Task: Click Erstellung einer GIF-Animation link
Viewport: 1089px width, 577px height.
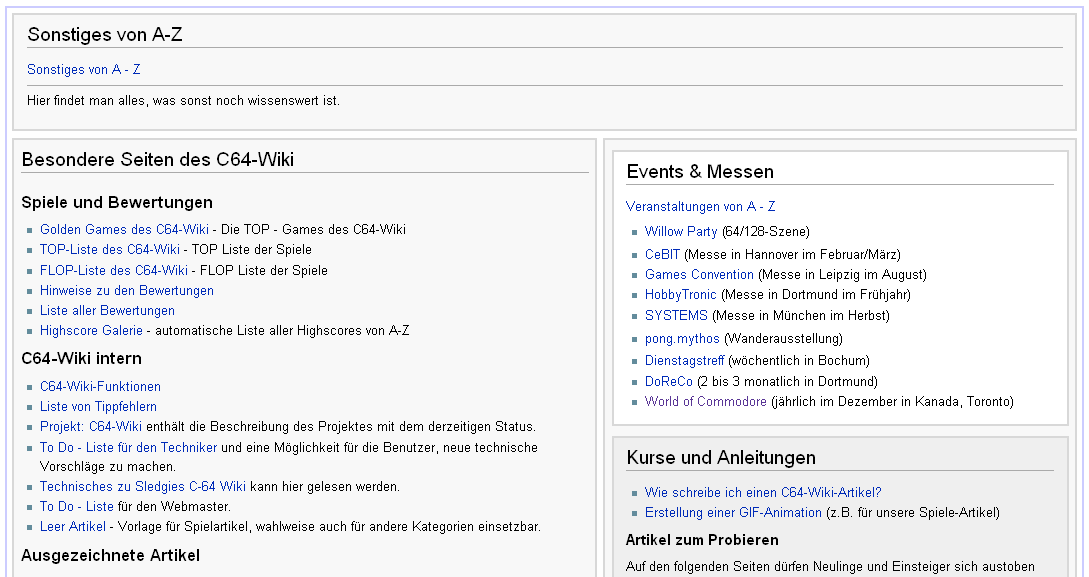Action: tap(733, 512)
